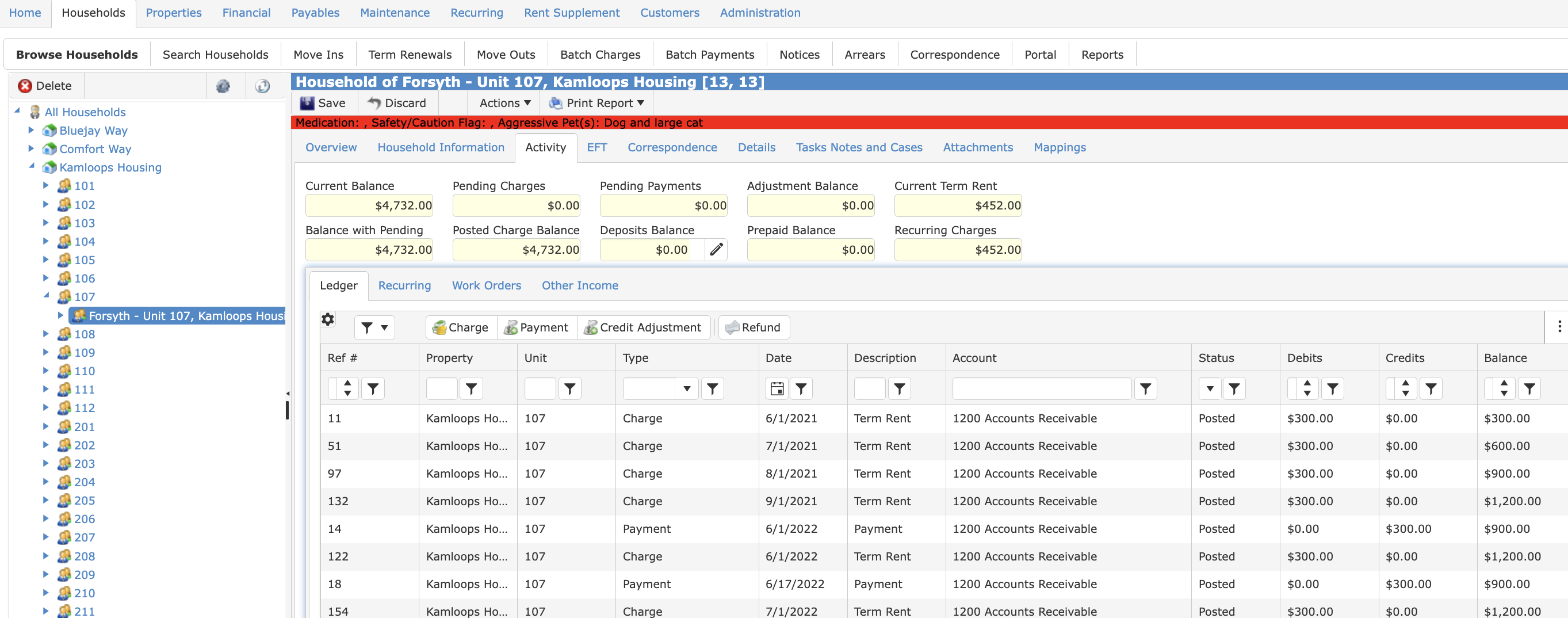Click the Unit column filter icon
This screenshot has width=1568, height=618.
[x=570, y=388]
